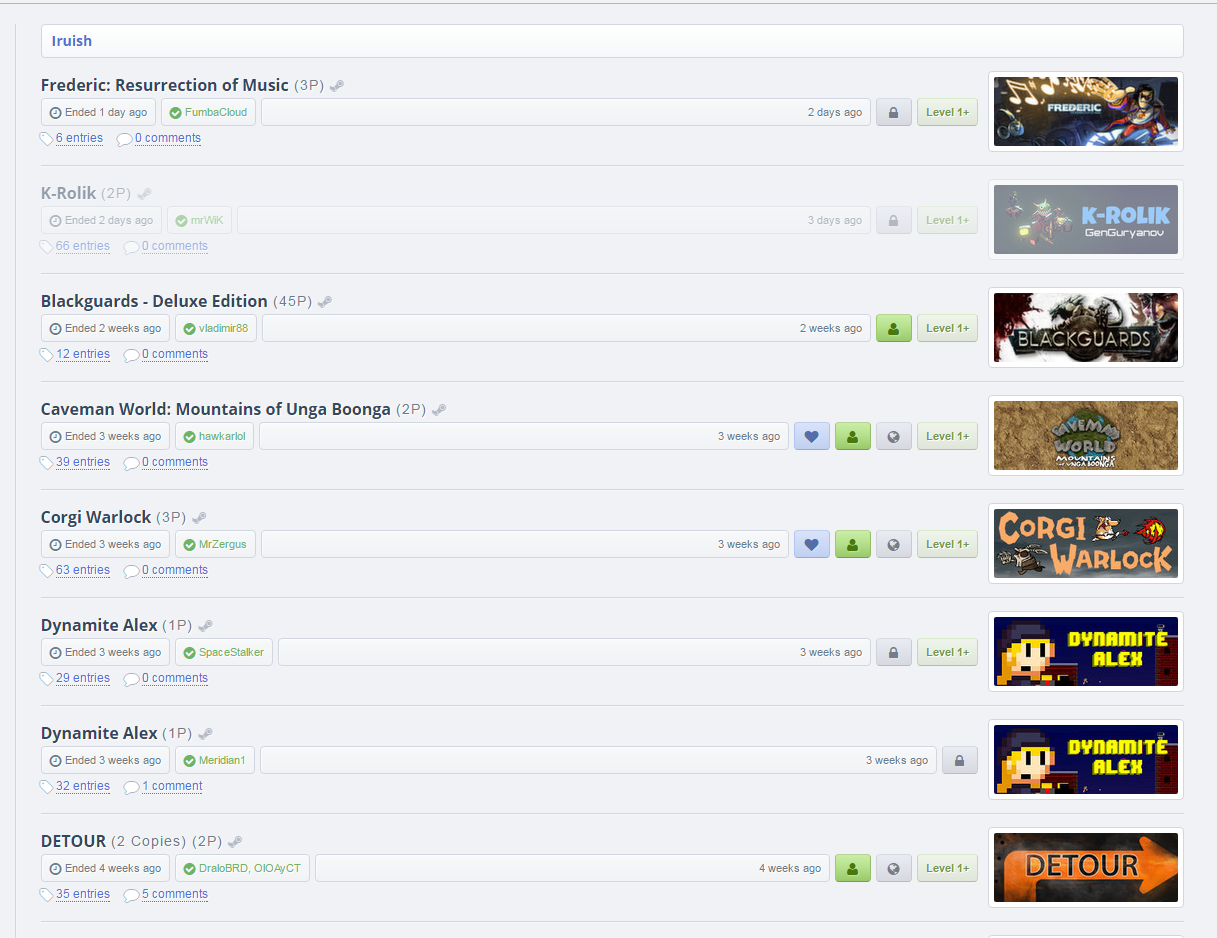Open 63 entries link under Corgi Warlock

click(83, 570)
